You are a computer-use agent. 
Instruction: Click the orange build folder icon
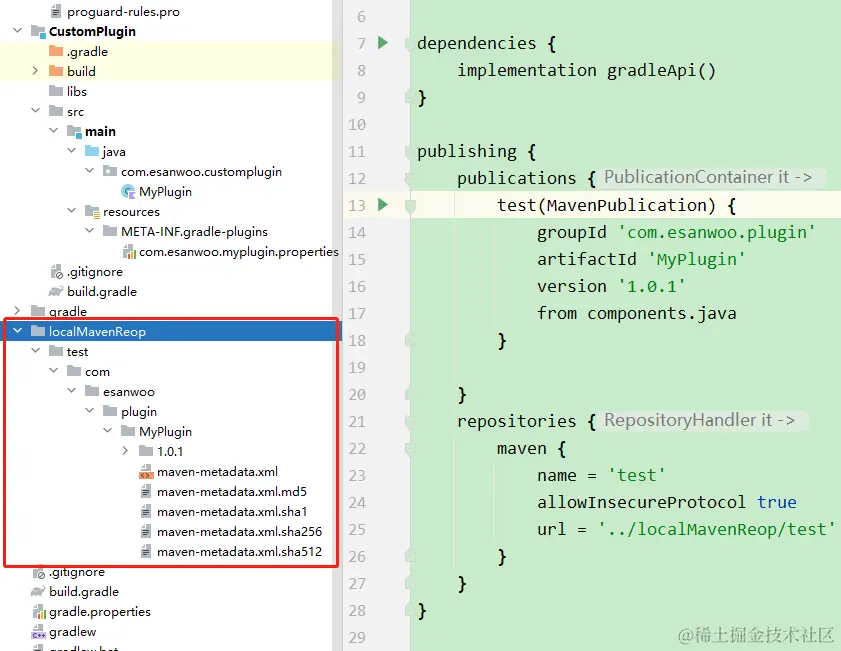pyautogui.click(x=56, y=71)
